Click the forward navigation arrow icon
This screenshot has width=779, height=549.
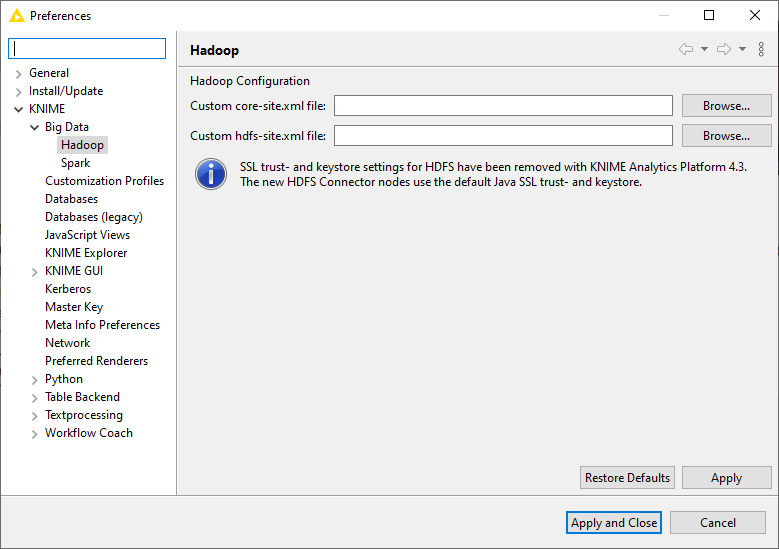(724, 49)
